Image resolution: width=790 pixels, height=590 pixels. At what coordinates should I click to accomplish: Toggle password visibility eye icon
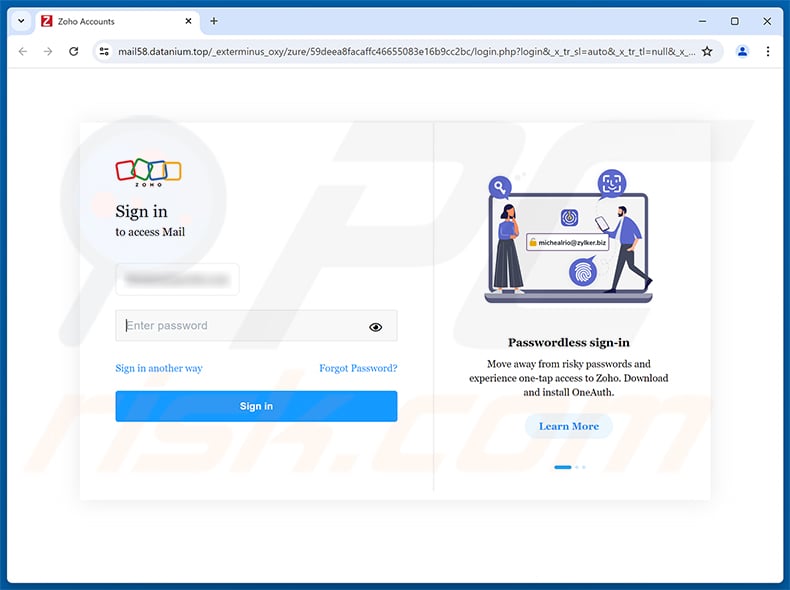click(x=375, y=327)
